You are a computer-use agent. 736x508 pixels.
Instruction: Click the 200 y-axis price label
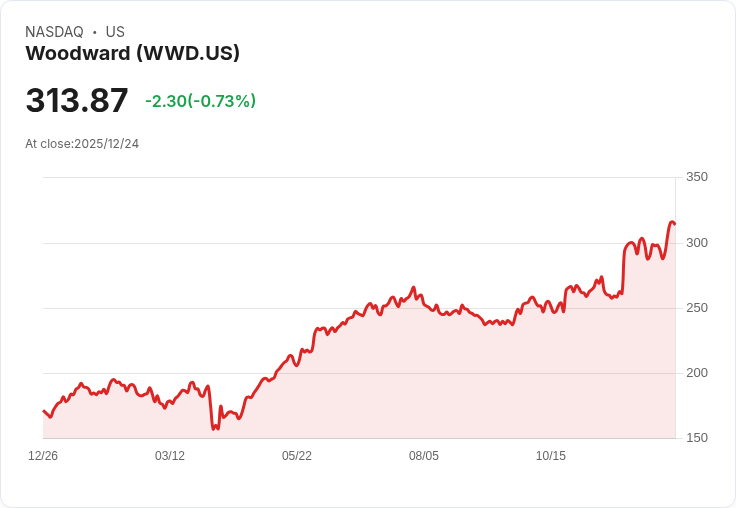point(697,373)
